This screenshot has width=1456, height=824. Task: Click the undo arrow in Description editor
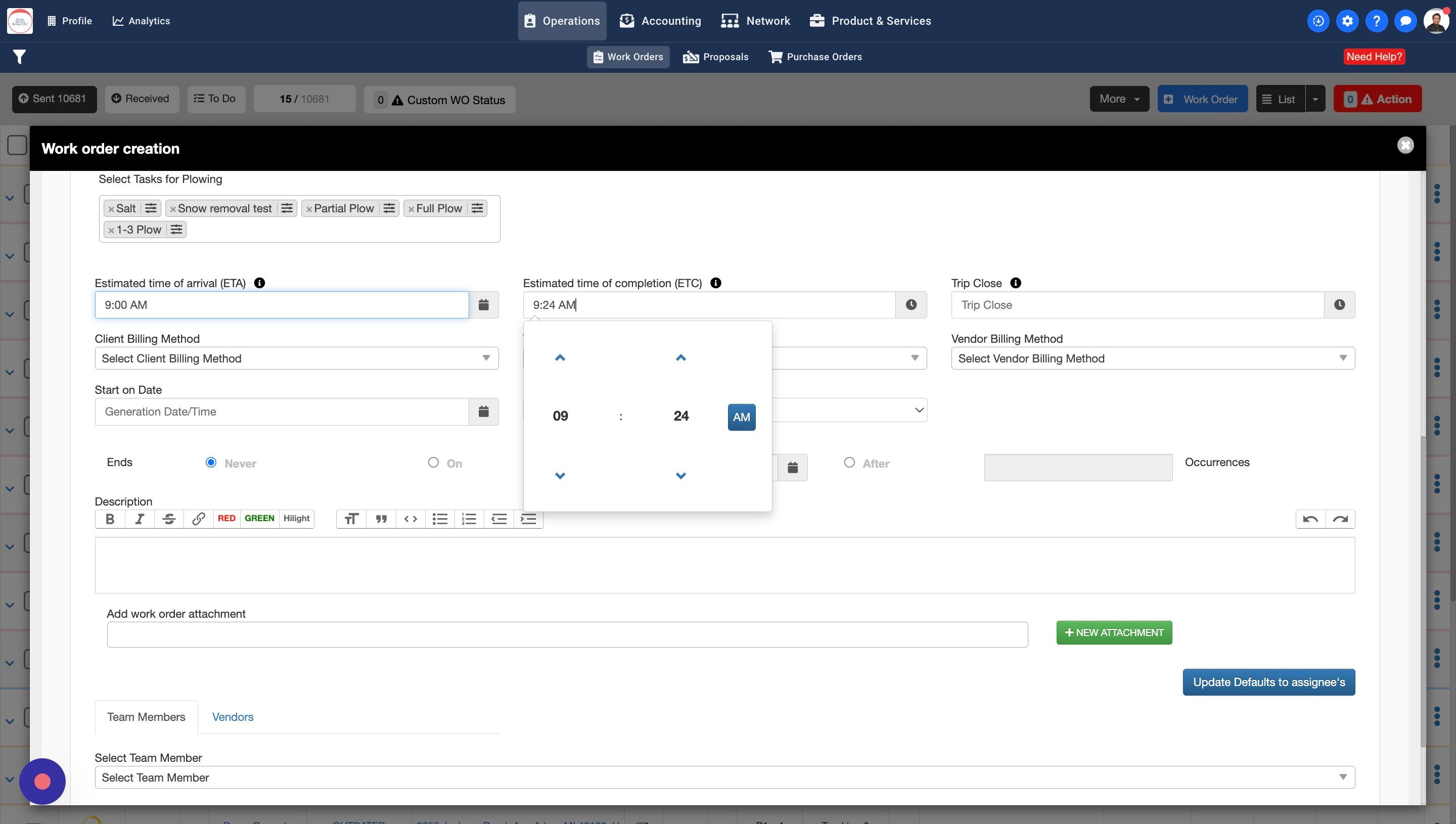click(x=1310, y=519)
